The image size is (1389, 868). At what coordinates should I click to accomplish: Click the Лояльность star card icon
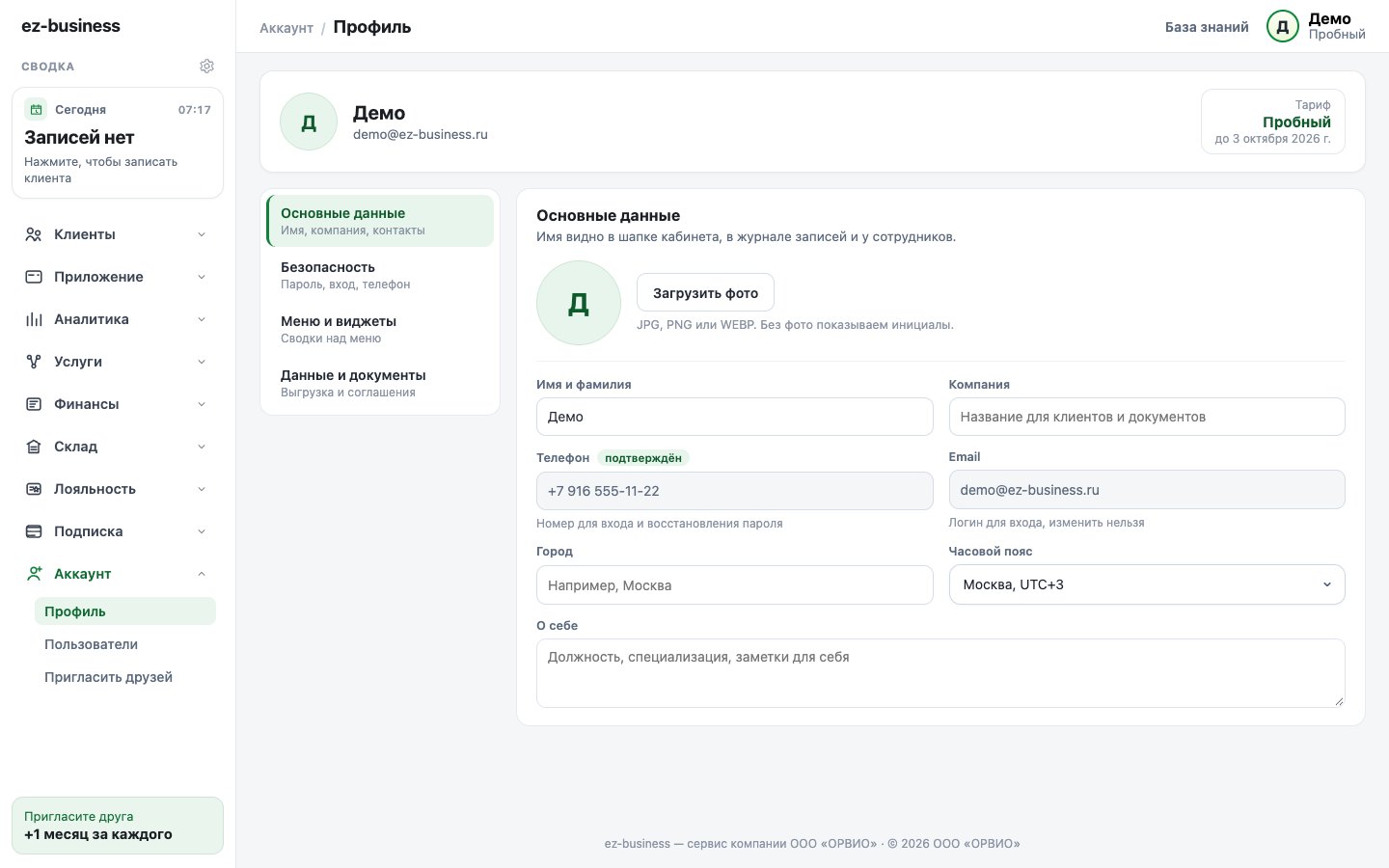coord(34,489)
